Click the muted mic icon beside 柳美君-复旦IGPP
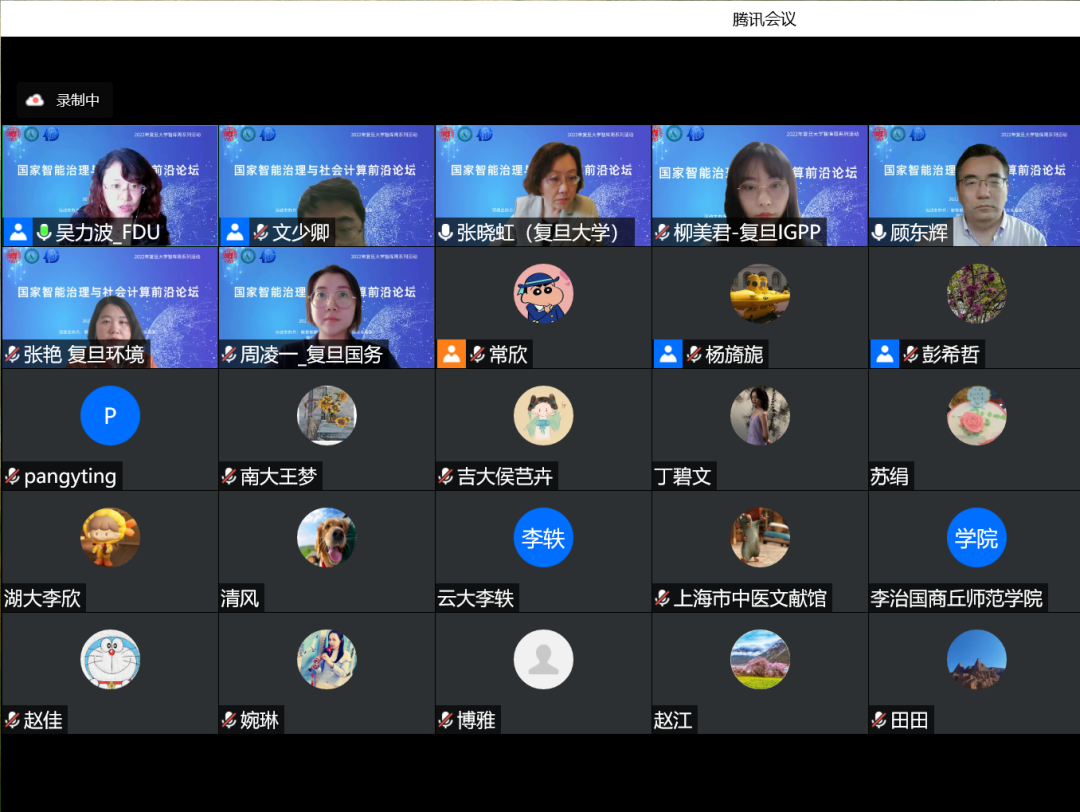1080x812 pixels. pyautogui.click(x=662, y=233)
